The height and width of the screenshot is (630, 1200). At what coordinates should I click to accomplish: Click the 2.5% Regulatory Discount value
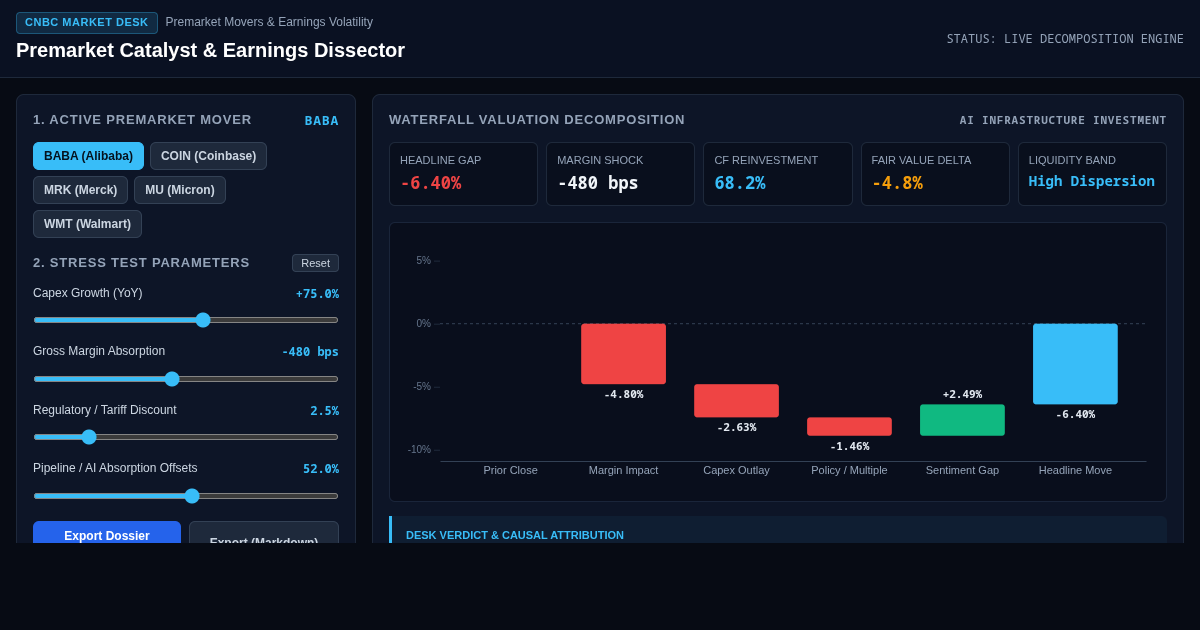pos(324,411)
